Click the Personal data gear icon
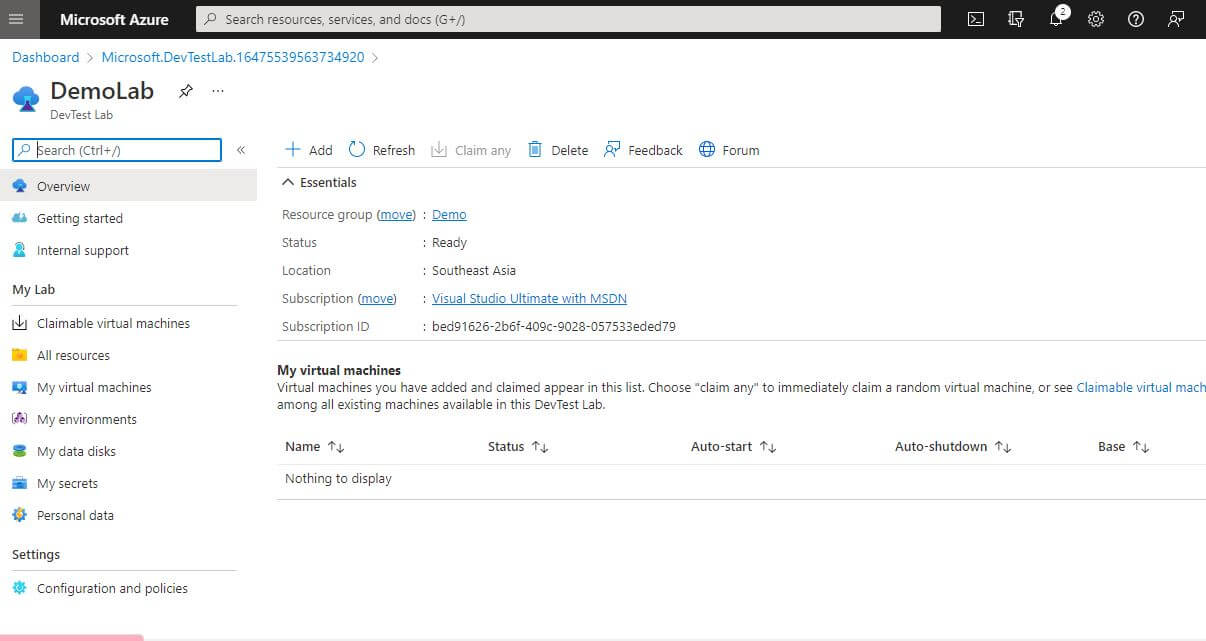 point(19,515)
